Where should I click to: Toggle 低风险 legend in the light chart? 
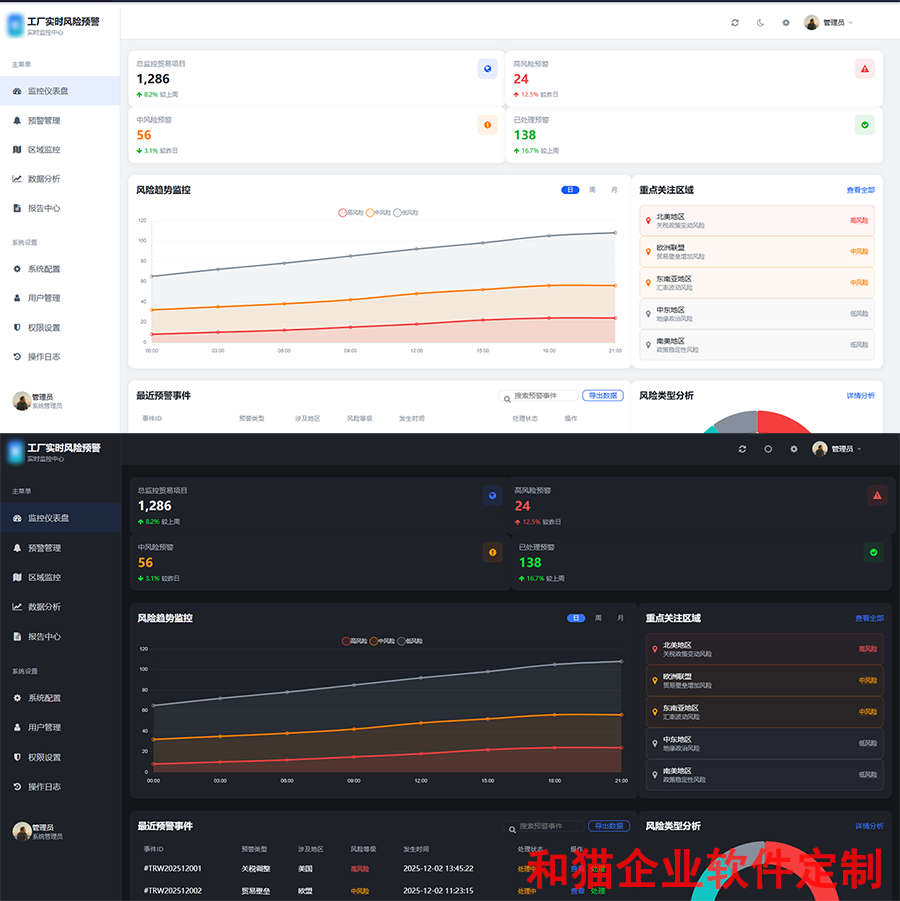click(406, 213)
